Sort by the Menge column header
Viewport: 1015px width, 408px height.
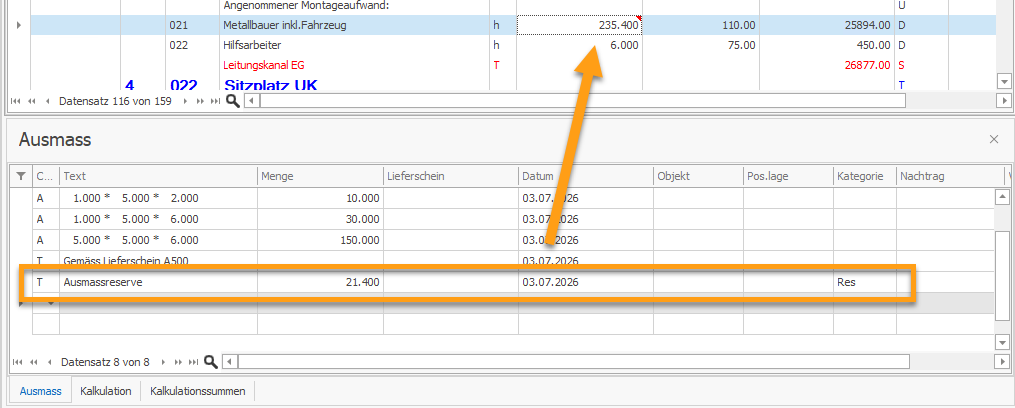coord(320,176)
